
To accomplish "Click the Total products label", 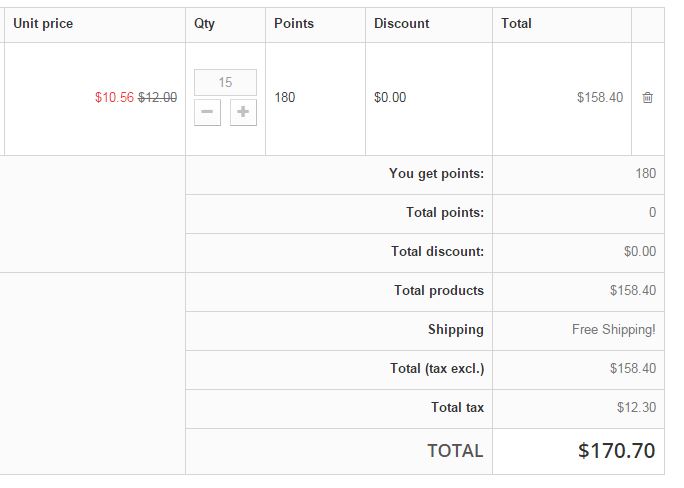I will pos(438,291).
